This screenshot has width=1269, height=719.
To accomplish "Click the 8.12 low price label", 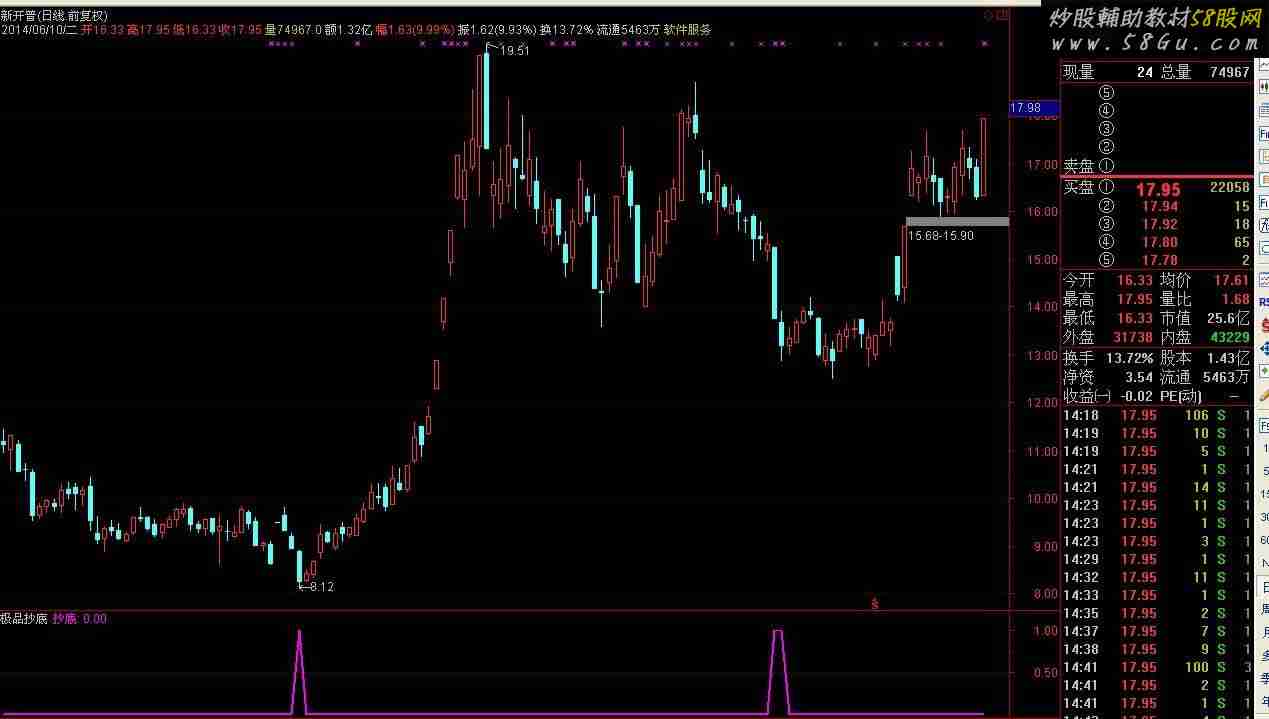I will (x=320, y=587).
